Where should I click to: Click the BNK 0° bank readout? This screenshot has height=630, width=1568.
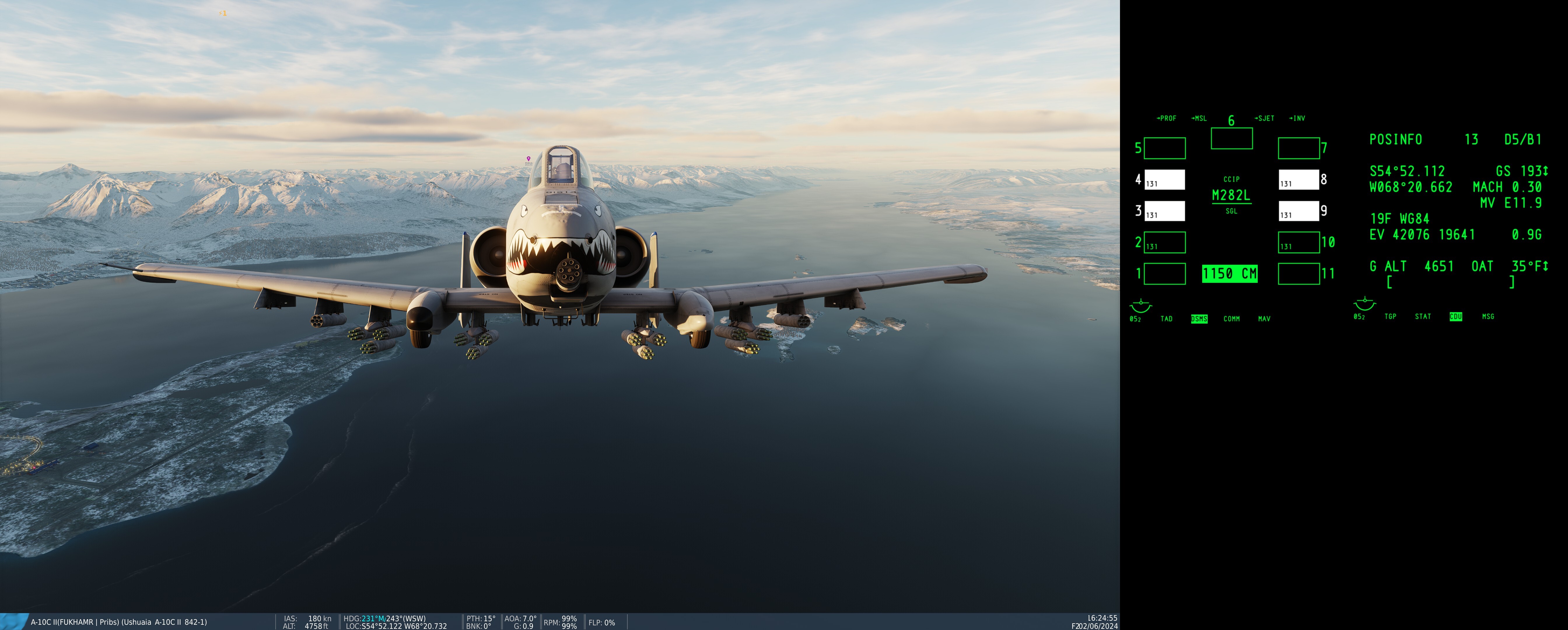click(478, 626)
